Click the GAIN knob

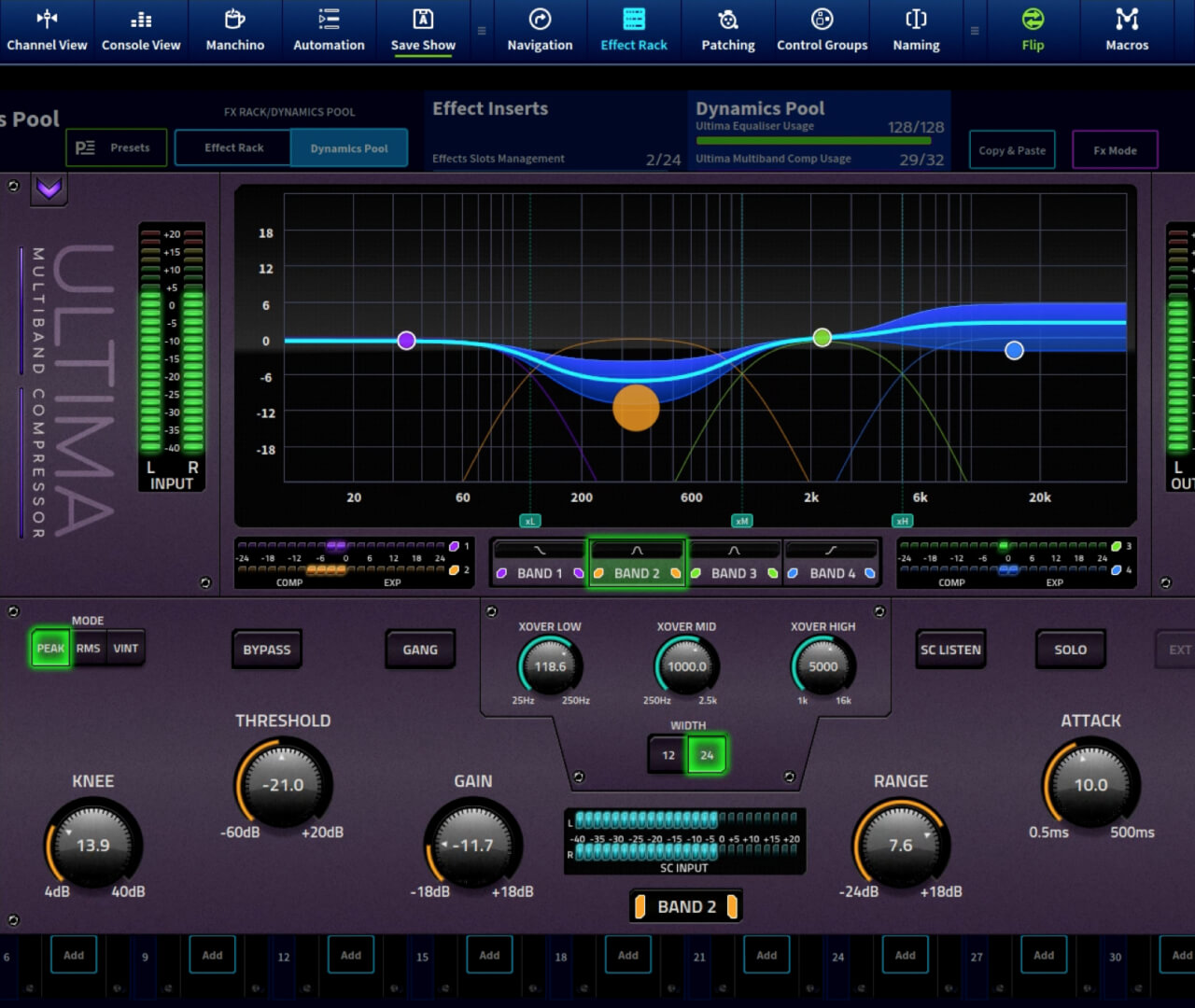click(x=473, y=846)
